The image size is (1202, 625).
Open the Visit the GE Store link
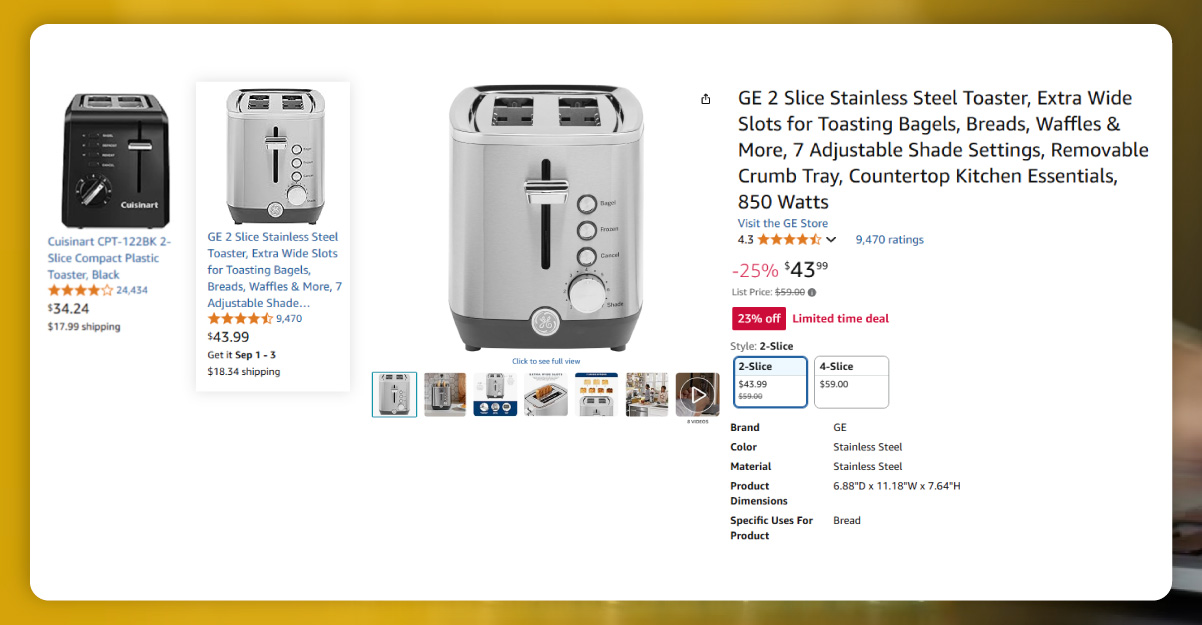(782, 222)
